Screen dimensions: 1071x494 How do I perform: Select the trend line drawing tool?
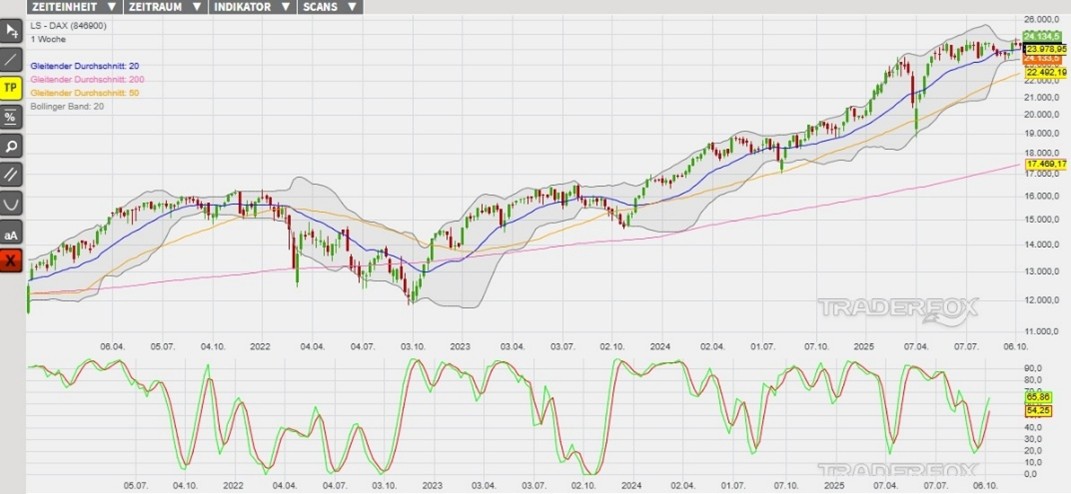click(x=11, y=59)
